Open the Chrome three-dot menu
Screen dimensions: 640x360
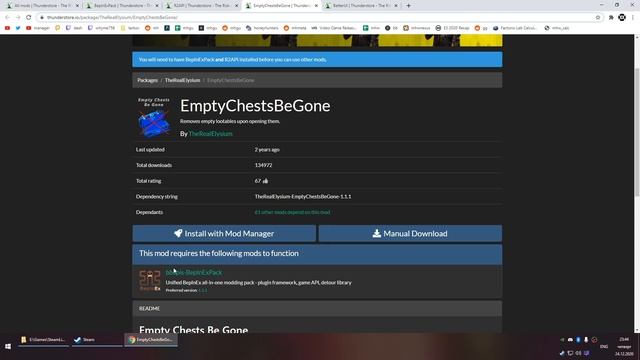coord(633,18)
